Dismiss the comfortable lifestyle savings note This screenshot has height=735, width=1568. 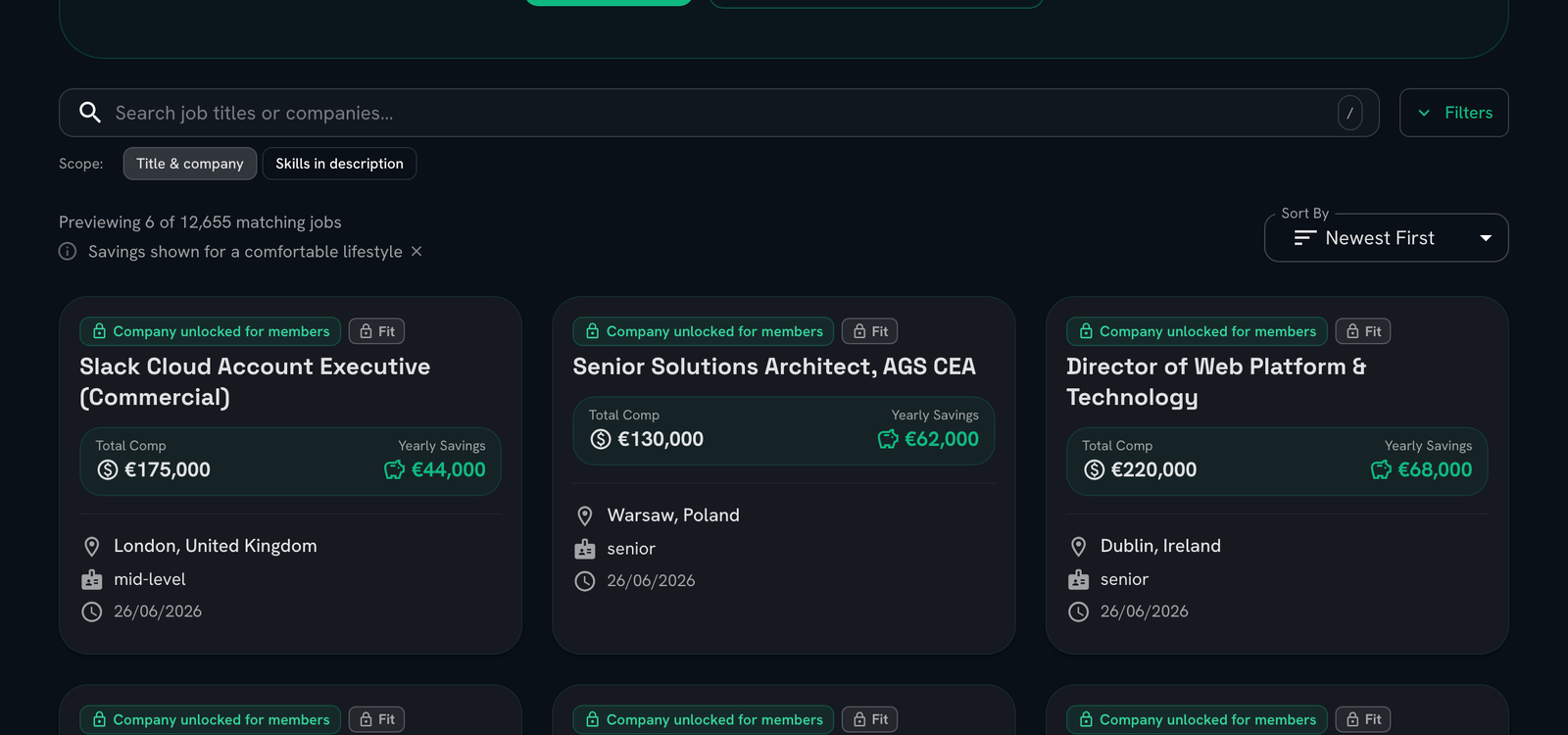pos(416,252)
